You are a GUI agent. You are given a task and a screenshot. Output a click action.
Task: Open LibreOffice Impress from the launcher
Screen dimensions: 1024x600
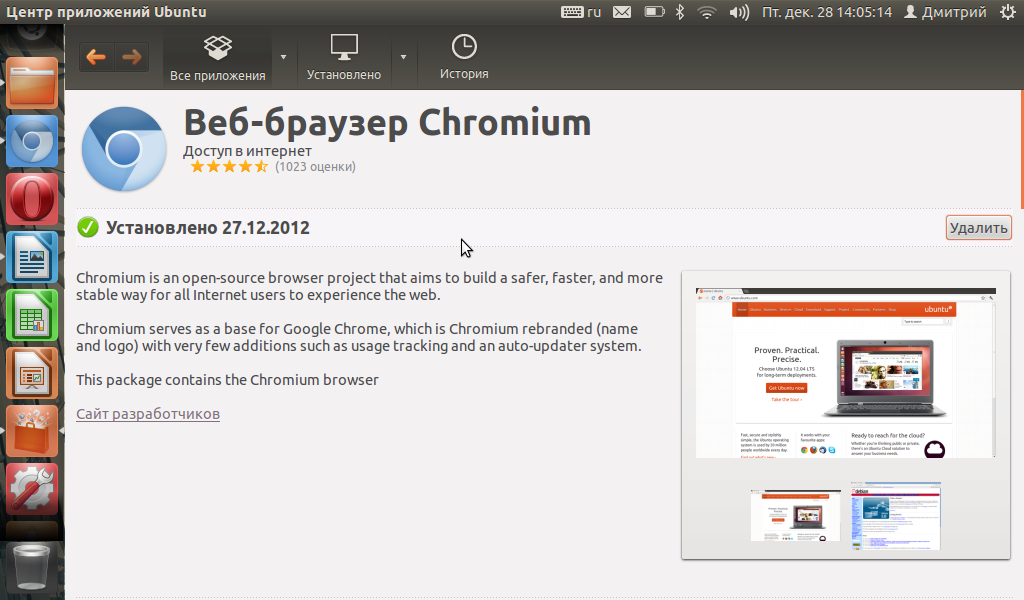[32, 373]
